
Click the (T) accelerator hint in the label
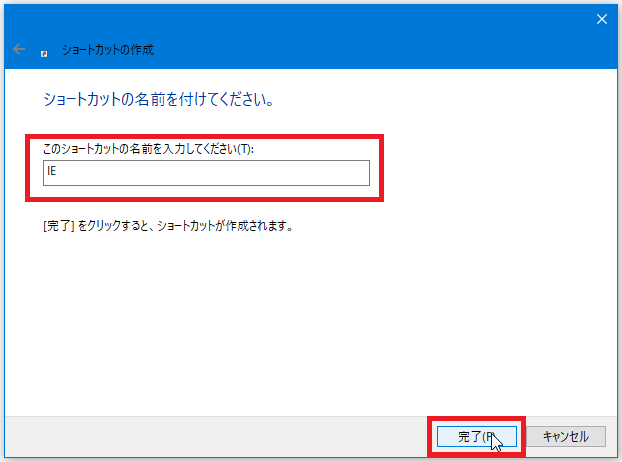tap(246, 149)
